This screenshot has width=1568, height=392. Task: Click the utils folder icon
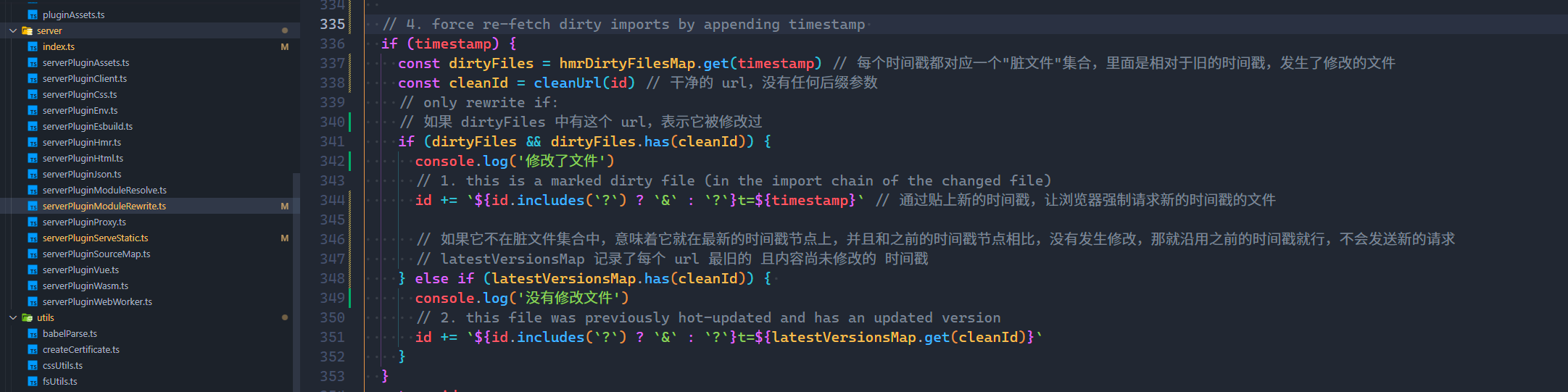click(x=28, y=317)
